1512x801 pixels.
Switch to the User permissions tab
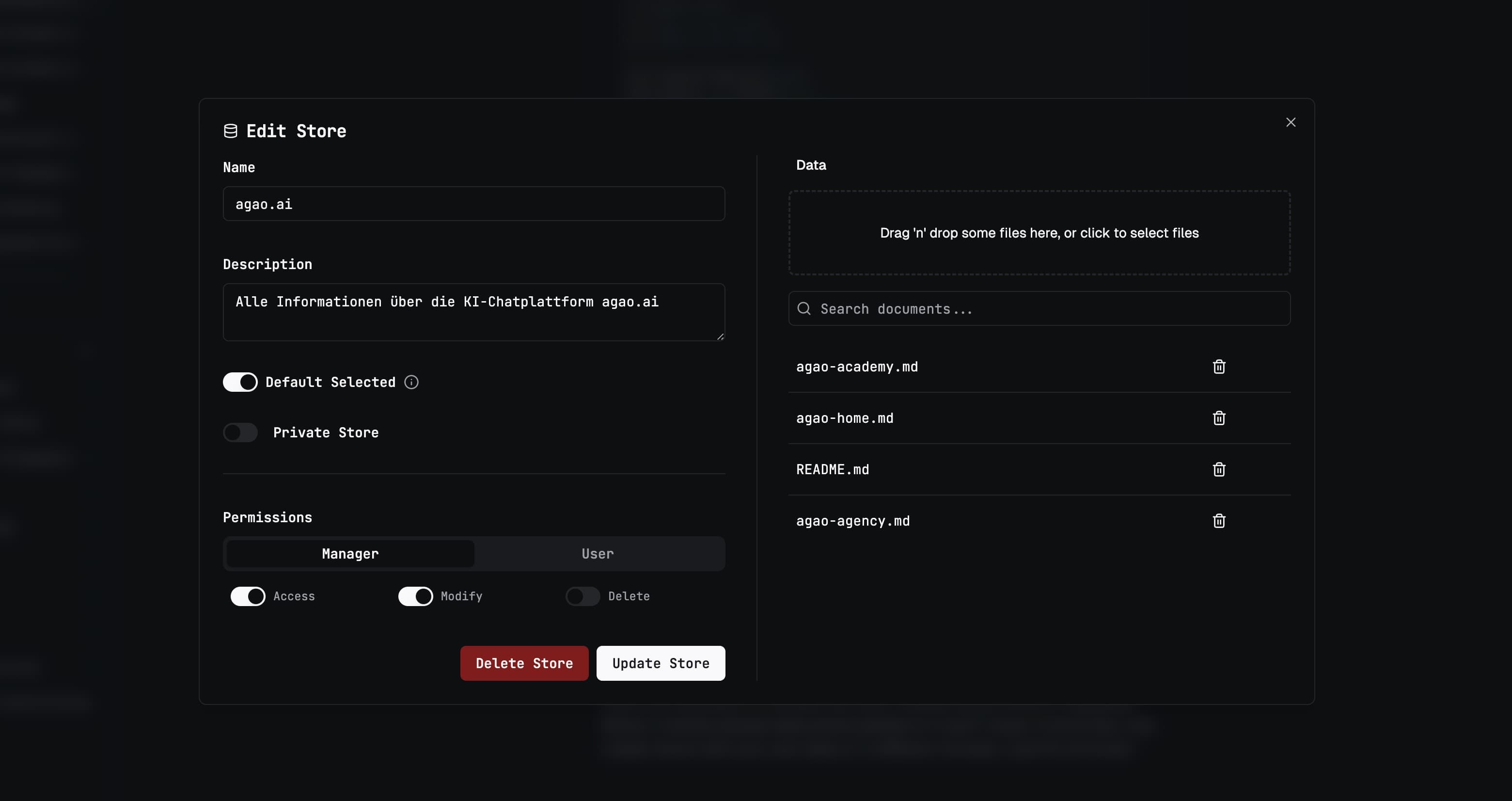tap(598, 554)
